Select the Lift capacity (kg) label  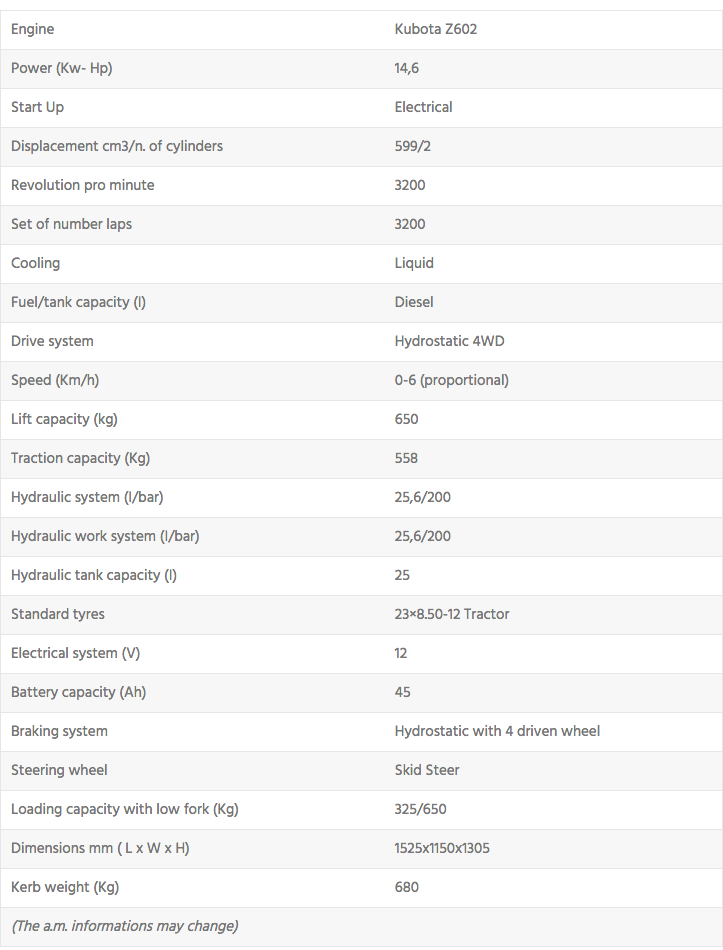[x=64, y=419]
